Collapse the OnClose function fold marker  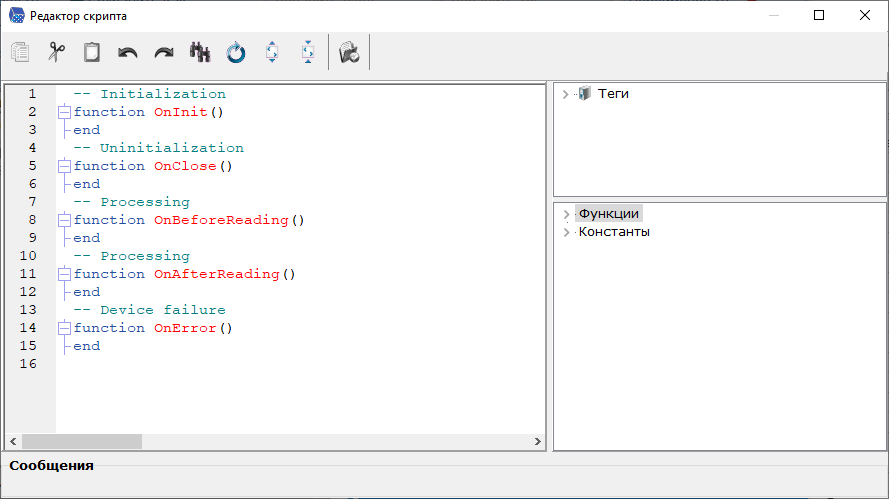[x=65, y=166]
